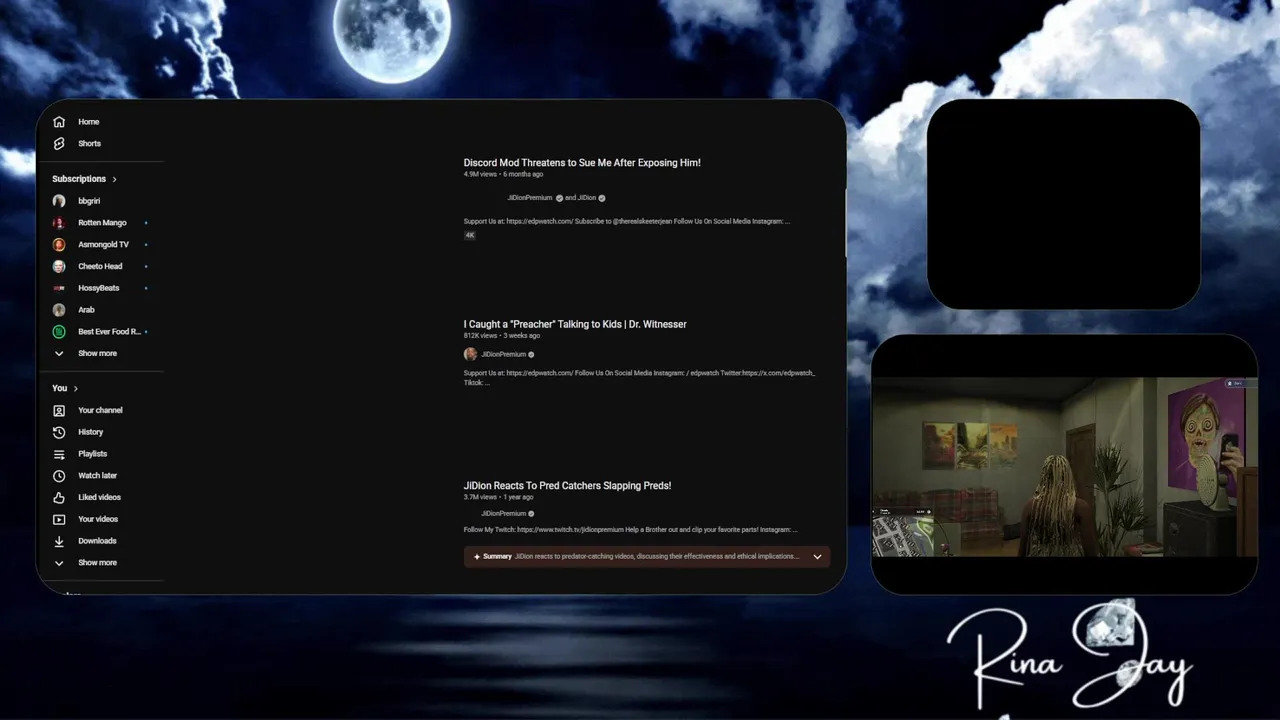
Task: Click the "812K views • 3 weeks ago" text
Action: [502, 336]
